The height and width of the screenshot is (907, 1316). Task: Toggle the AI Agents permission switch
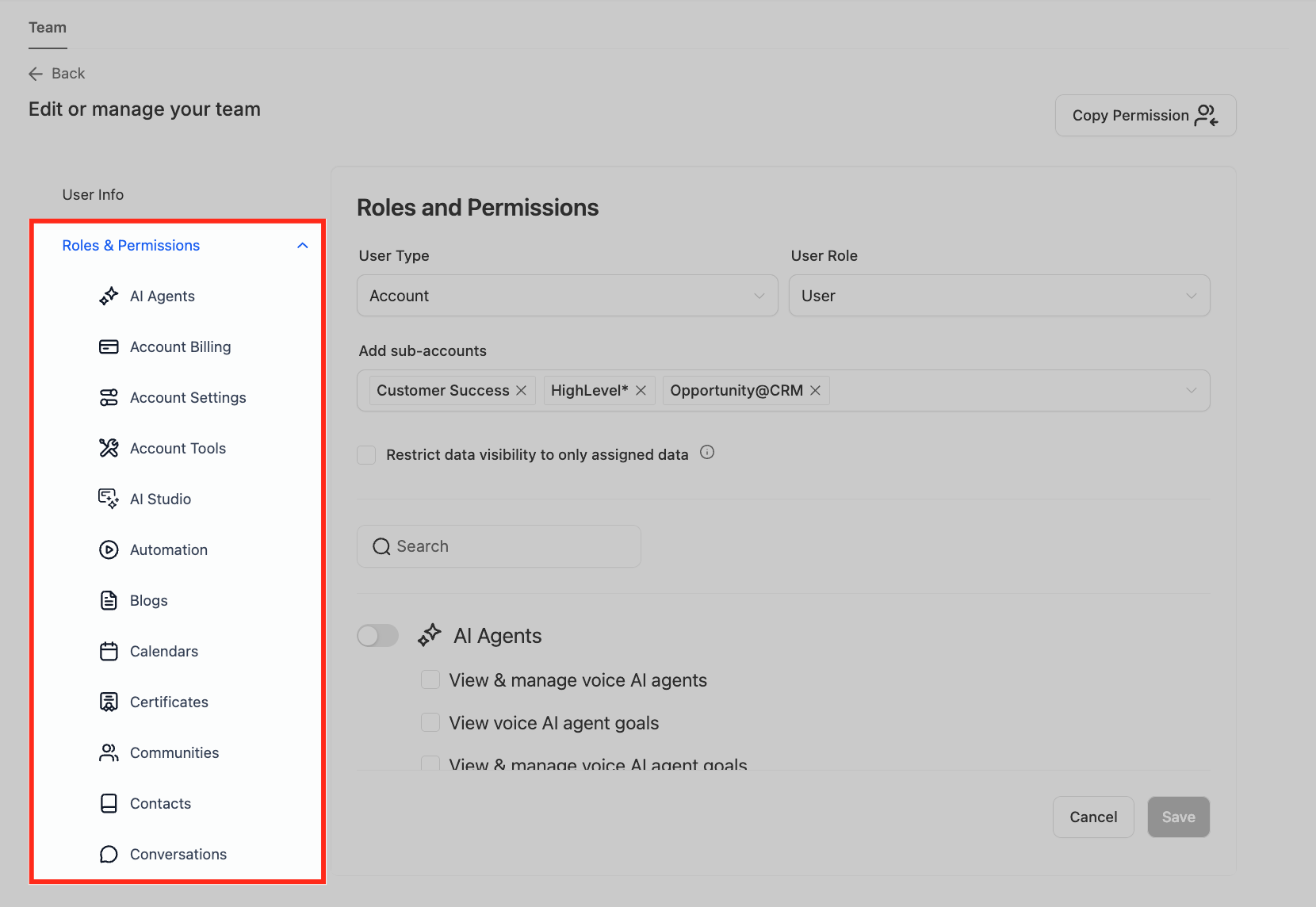click(x=377, y=635)
